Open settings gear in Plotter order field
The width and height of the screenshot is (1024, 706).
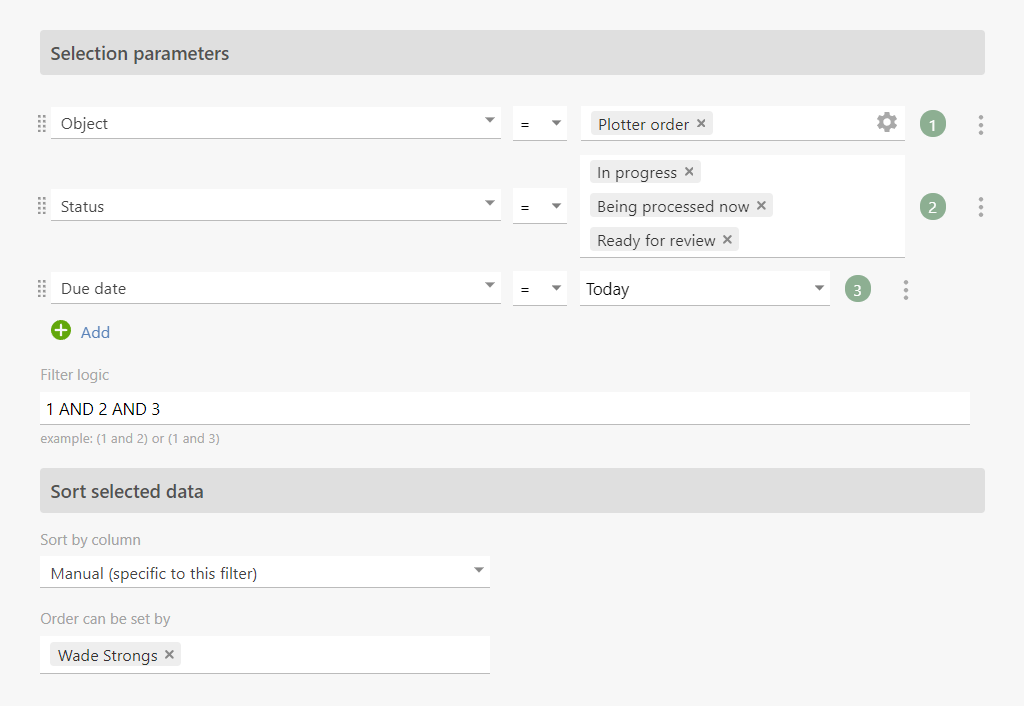(886, 122)
